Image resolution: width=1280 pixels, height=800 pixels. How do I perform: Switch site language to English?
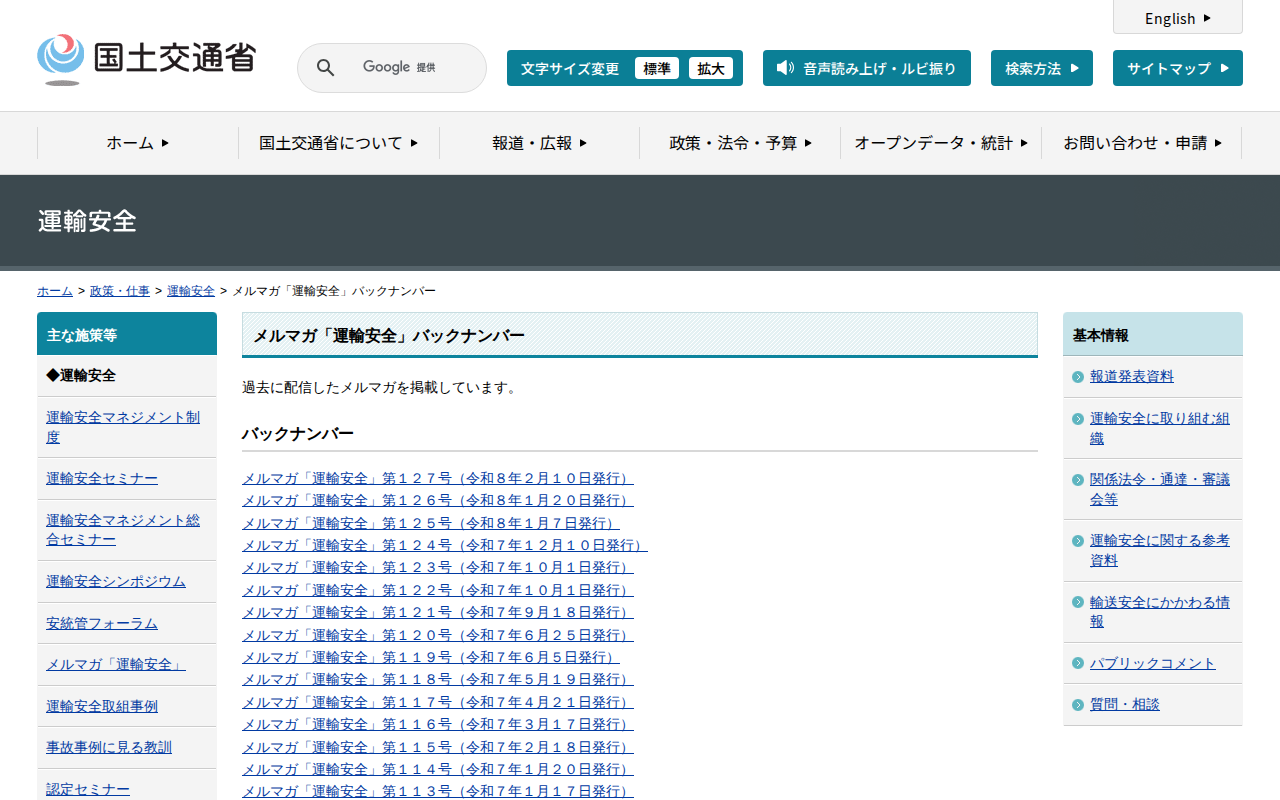(x=1177, y=18)
